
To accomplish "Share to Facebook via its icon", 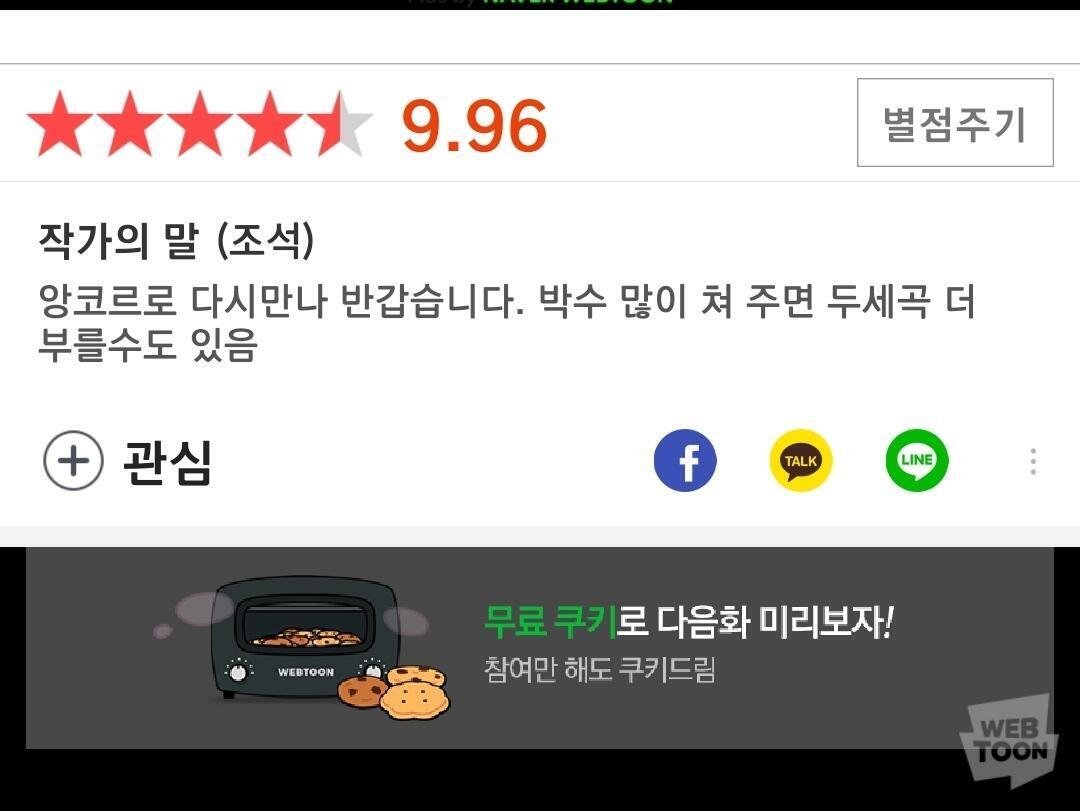I will pos(685,460).
